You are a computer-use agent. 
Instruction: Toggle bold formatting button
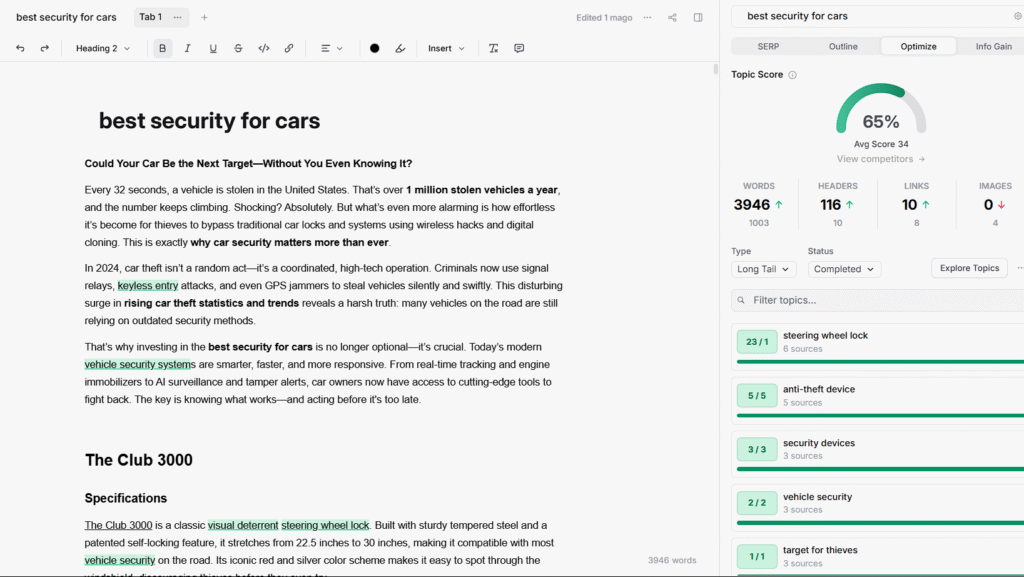point(163,48)
